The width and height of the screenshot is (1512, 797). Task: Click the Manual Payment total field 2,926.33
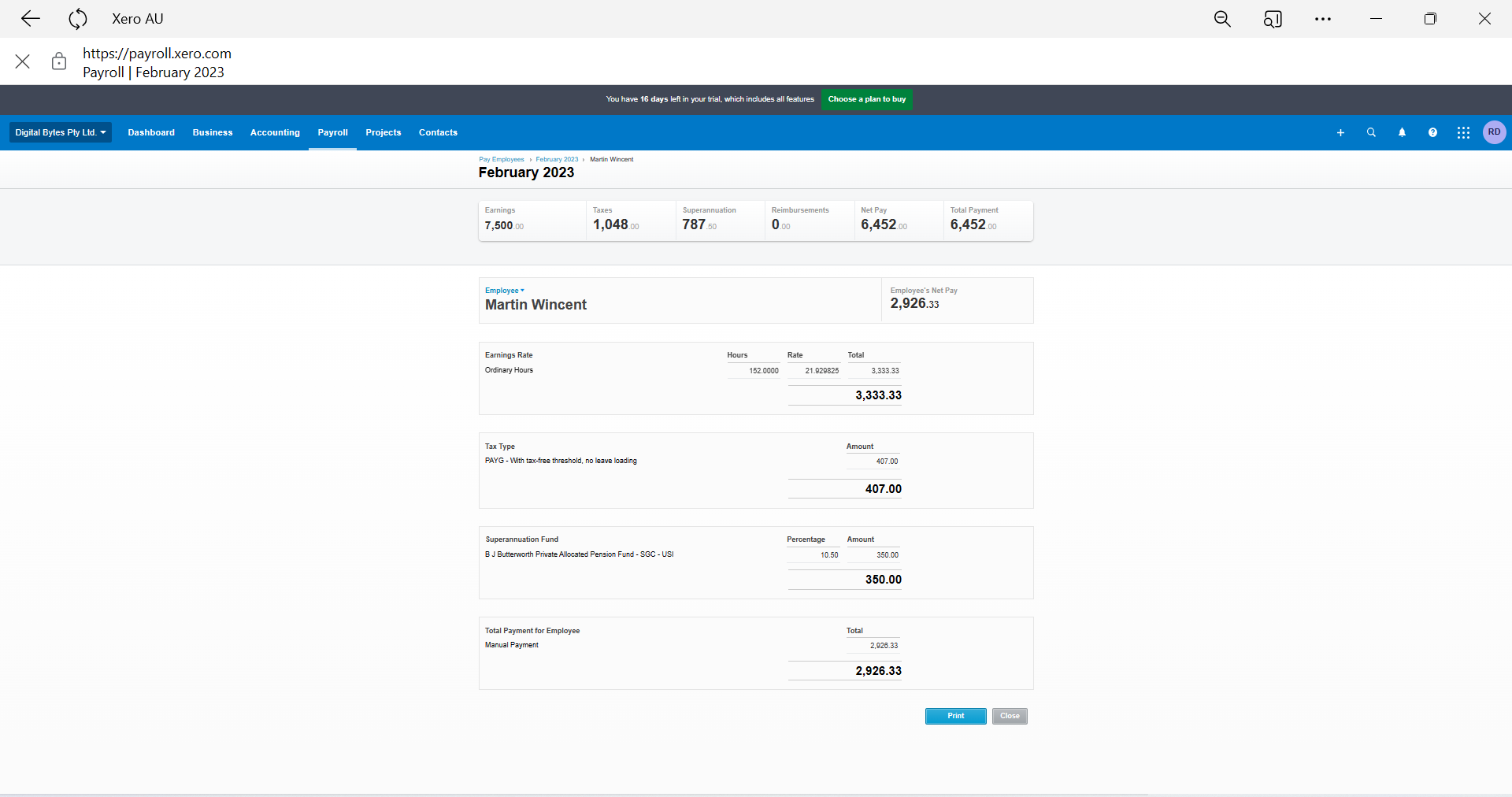[873, 646]
